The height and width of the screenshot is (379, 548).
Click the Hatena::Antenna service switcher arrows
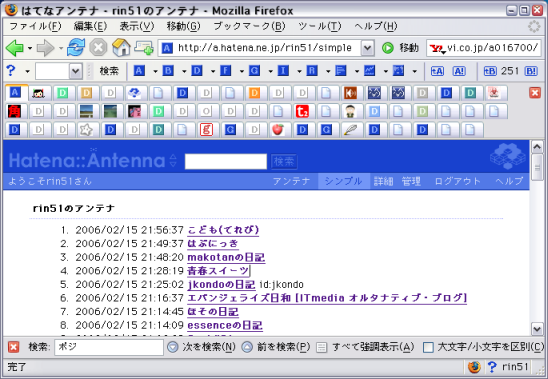click(x=173, y=160)
